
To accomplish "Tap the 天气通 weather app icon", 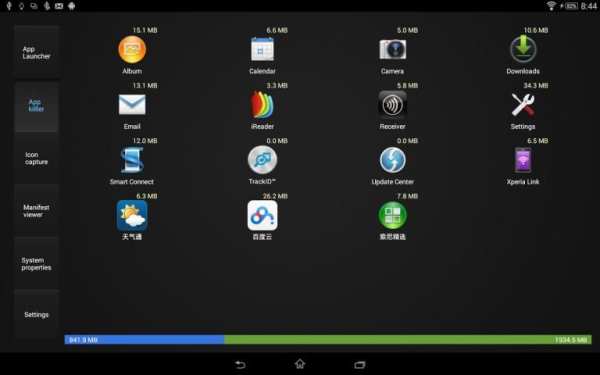I will 132,215.
